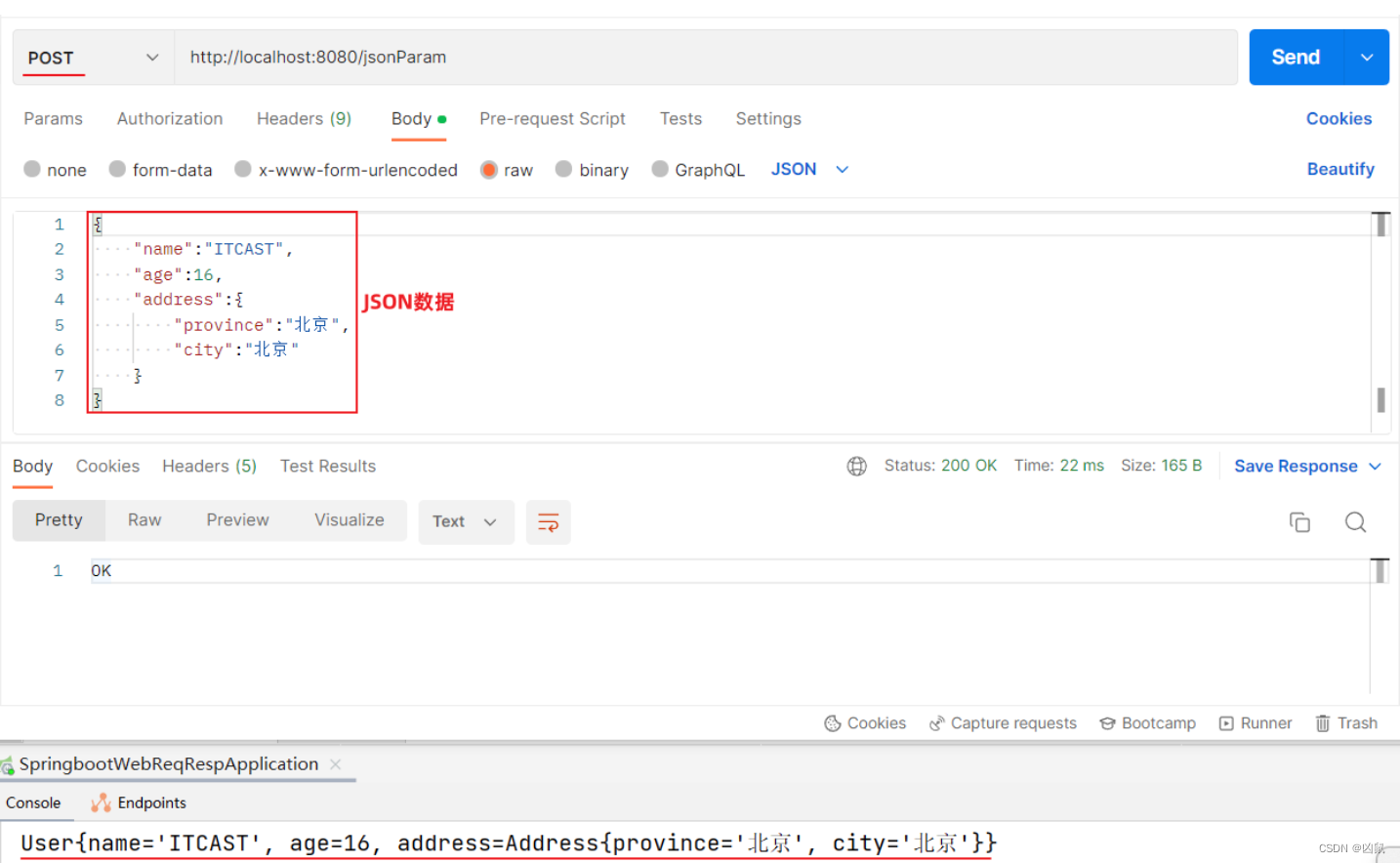Expand the Send button arrow options
Screen dimensions: 1400x863
[1367, 58]
